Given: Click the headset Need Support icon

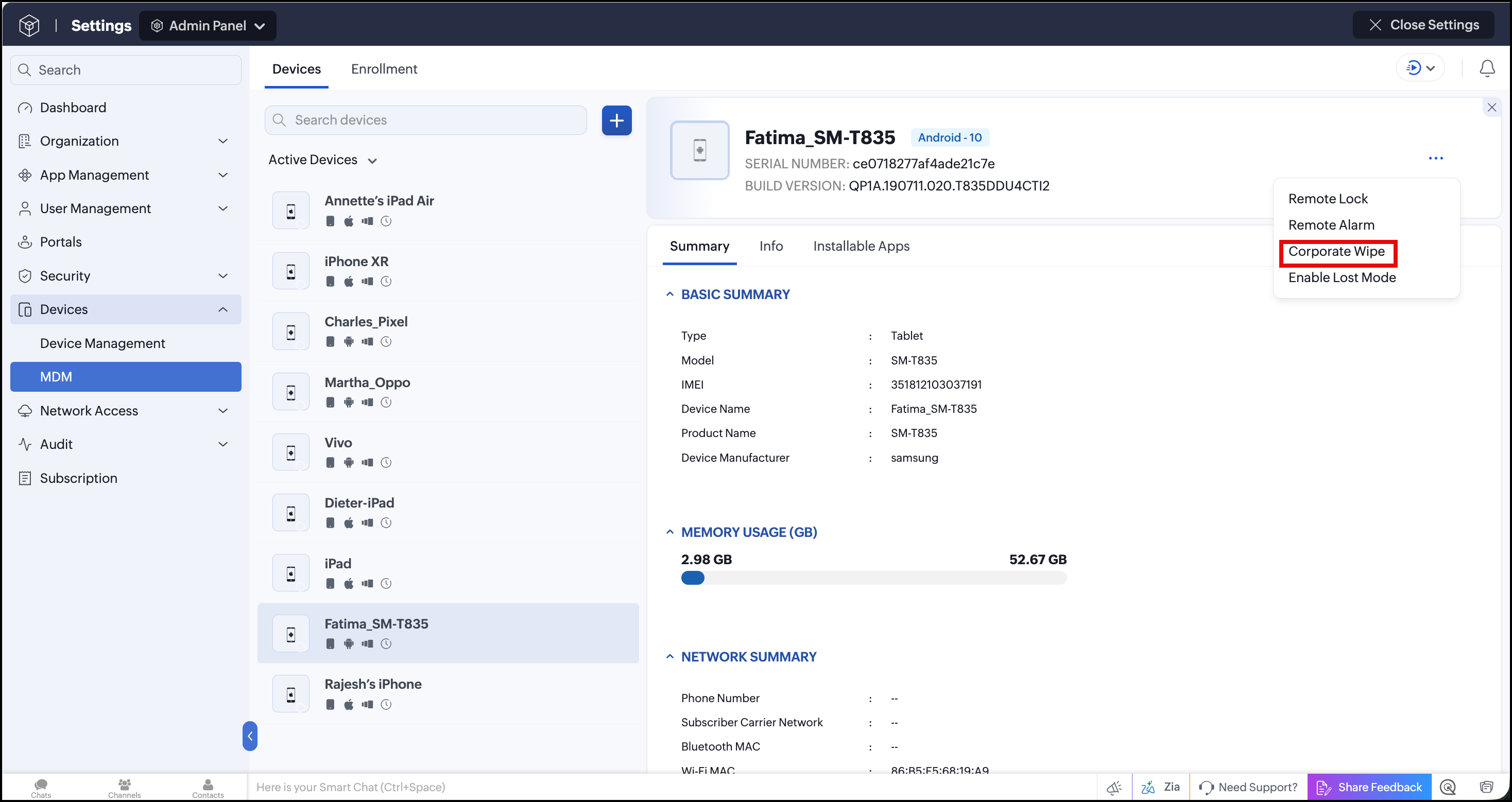Looking at the screenshot, I should click(1206, 788).
